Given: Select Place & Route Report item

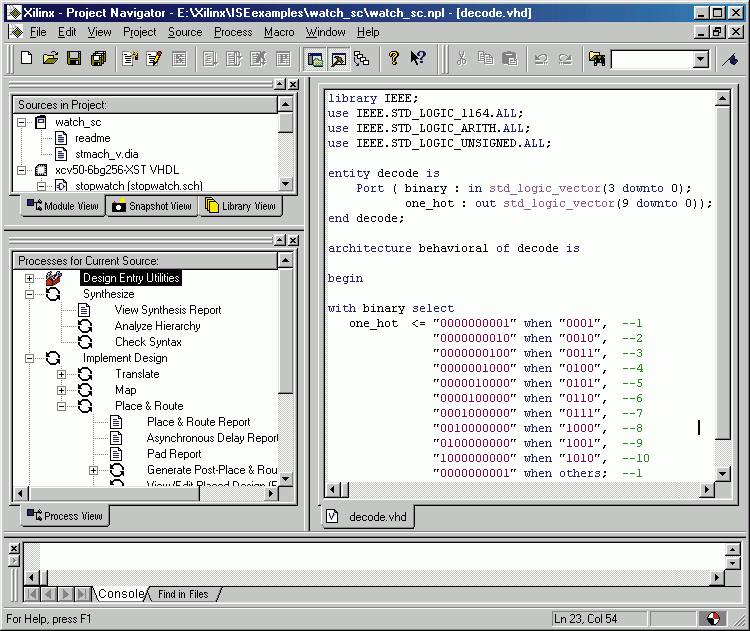Looking at the screenshot, I should 199,422.
